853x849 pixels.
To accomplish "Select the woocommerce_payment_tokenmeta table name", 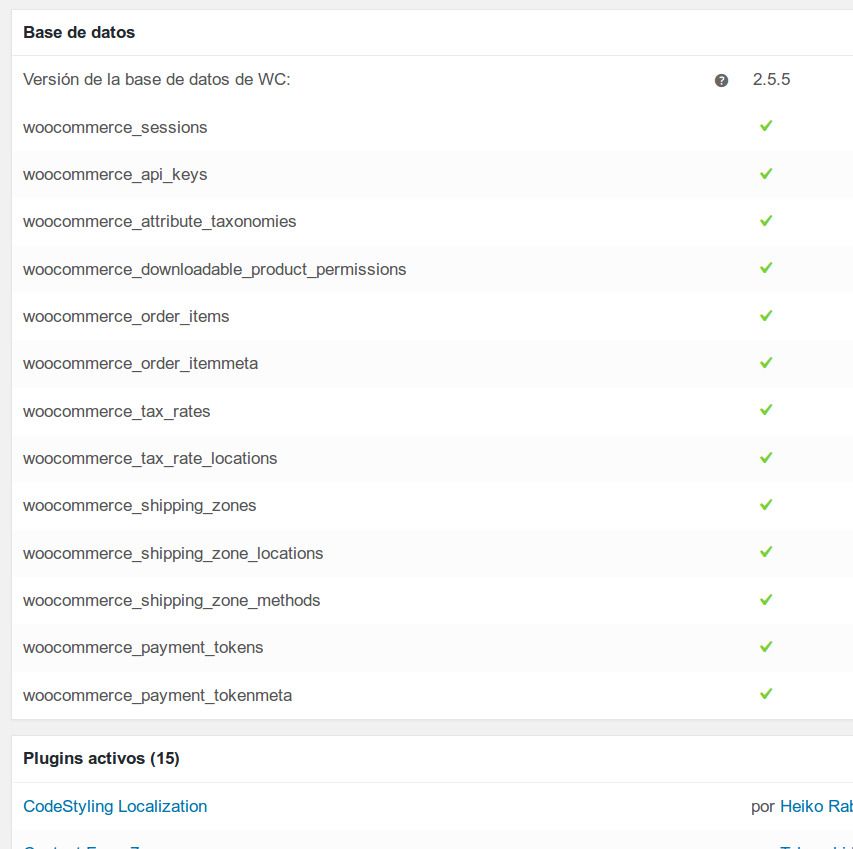I will pyautogui.click(x=157, y=695).
